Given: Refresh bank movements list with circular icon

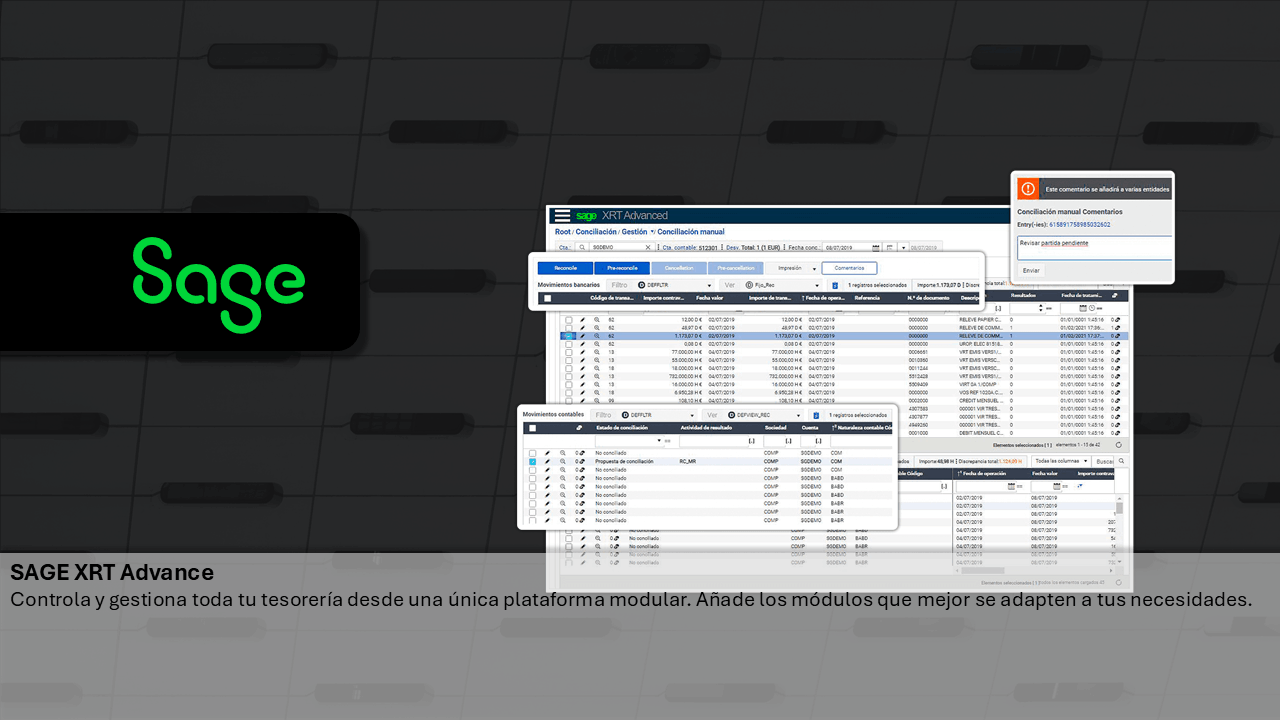Looking at the screenshot, I should pos(1119,445).
